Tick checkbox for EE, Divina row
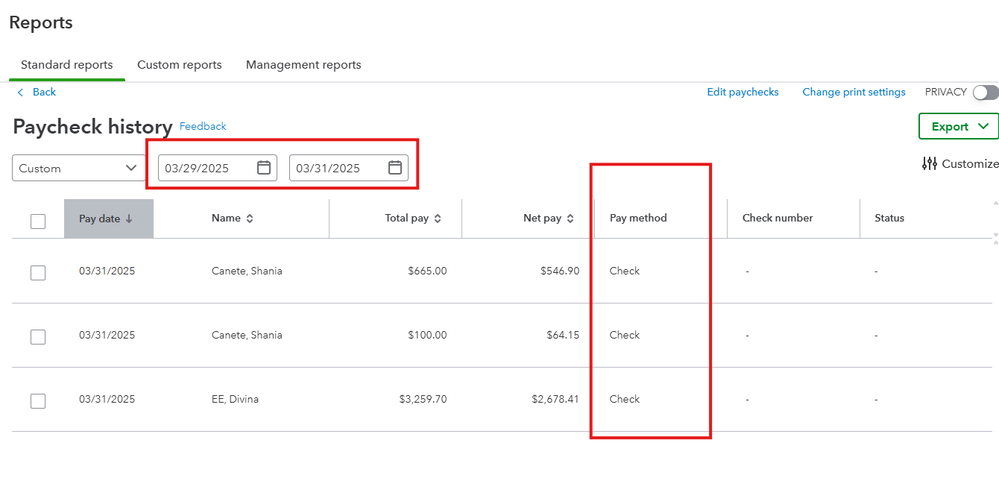The width and height of the screenshot is (999, 487). coord(38,401)
